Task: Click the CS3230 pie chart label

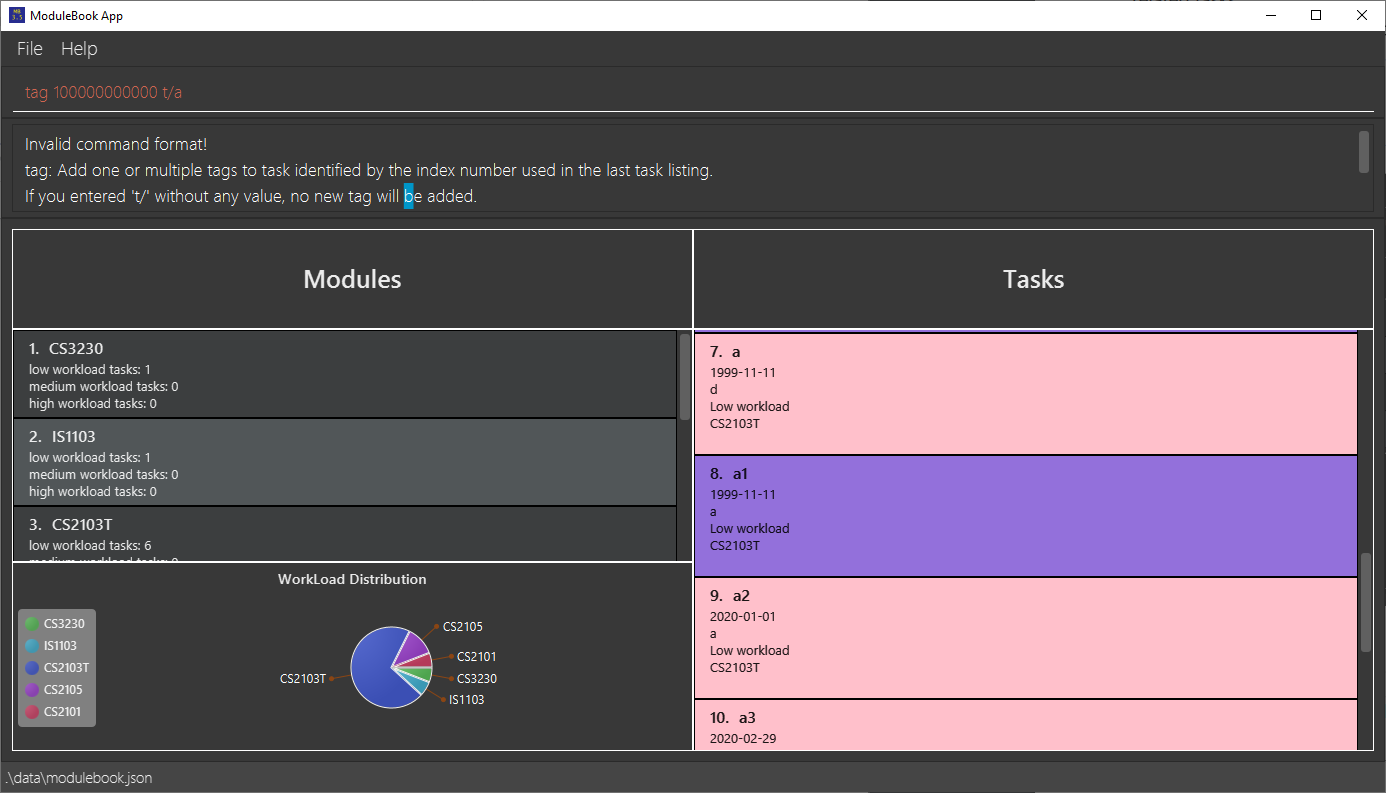Action: [x=477, y=679]
